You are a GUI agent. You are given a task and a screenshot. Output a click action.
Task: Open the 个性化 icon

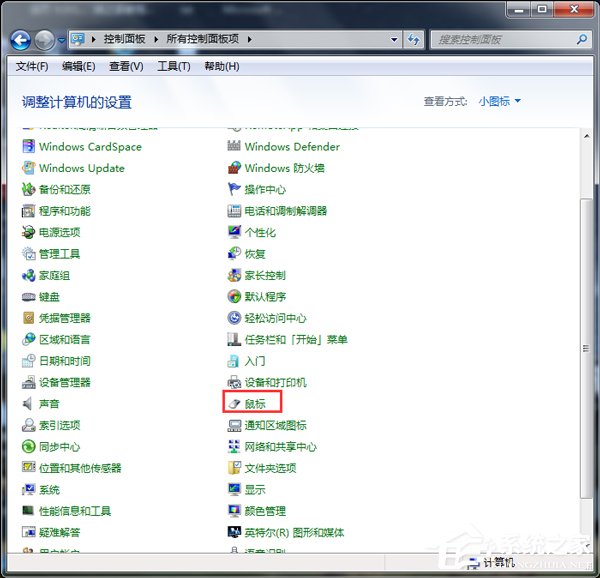point(259,232)
